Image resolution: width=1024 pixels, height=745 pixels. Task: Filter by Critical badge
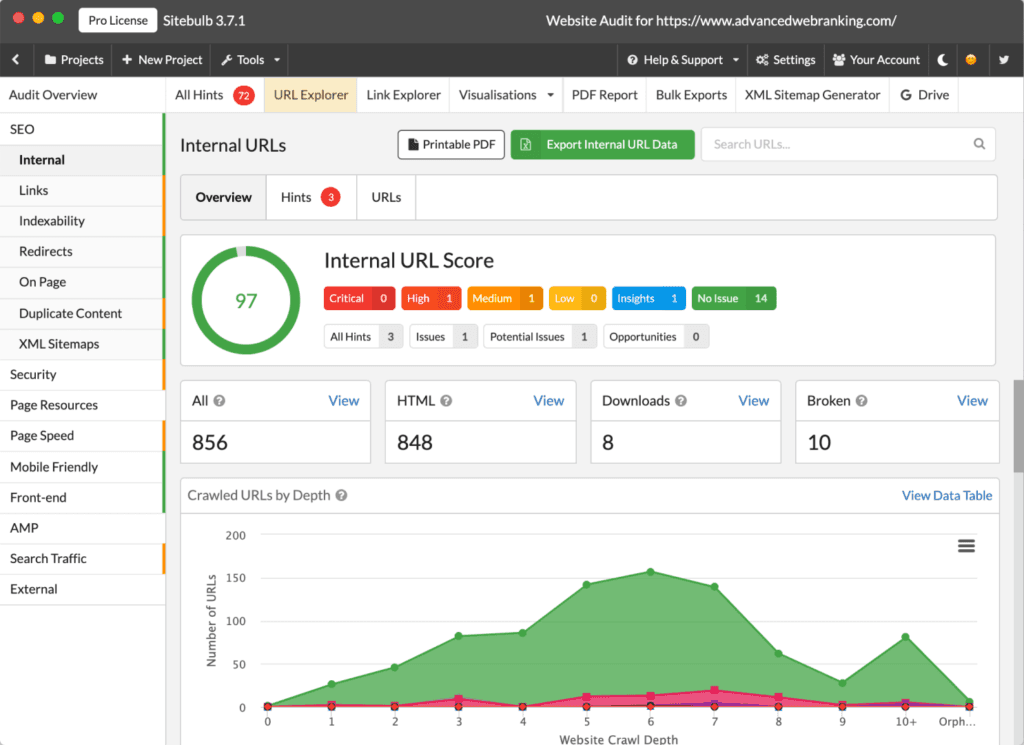(359, 298)
